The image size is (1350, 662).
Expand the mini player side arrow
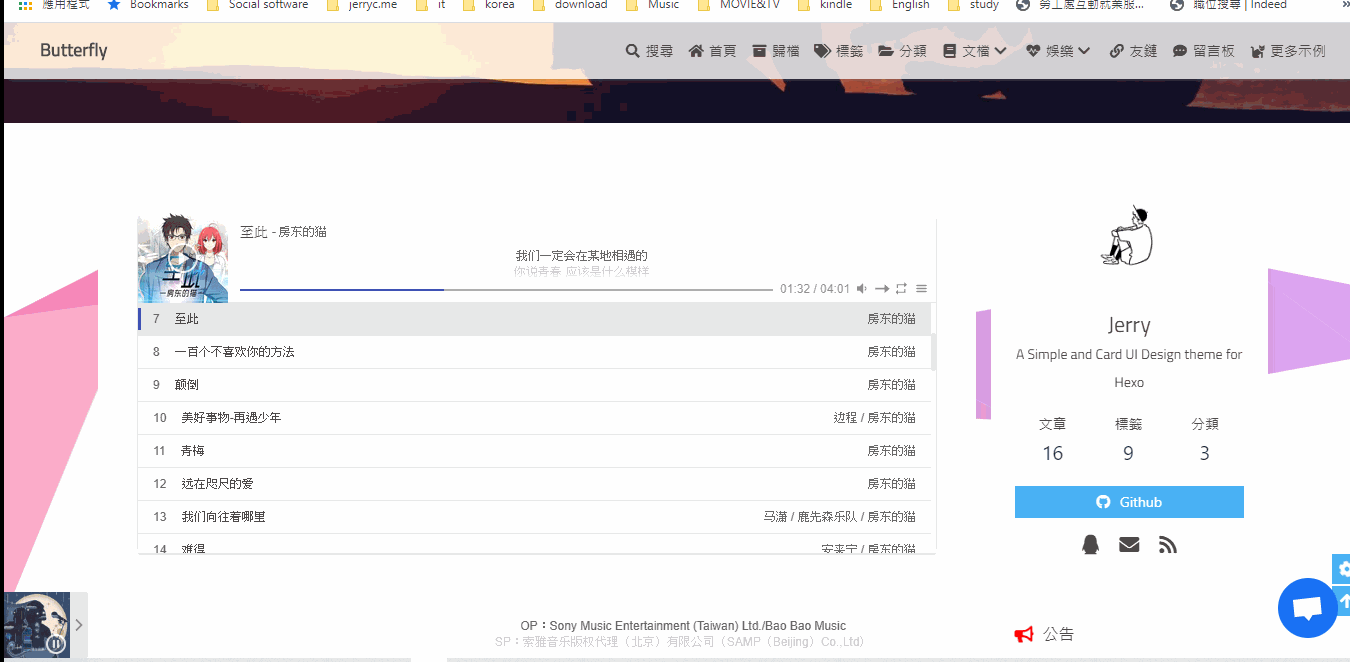coord(79,625)
